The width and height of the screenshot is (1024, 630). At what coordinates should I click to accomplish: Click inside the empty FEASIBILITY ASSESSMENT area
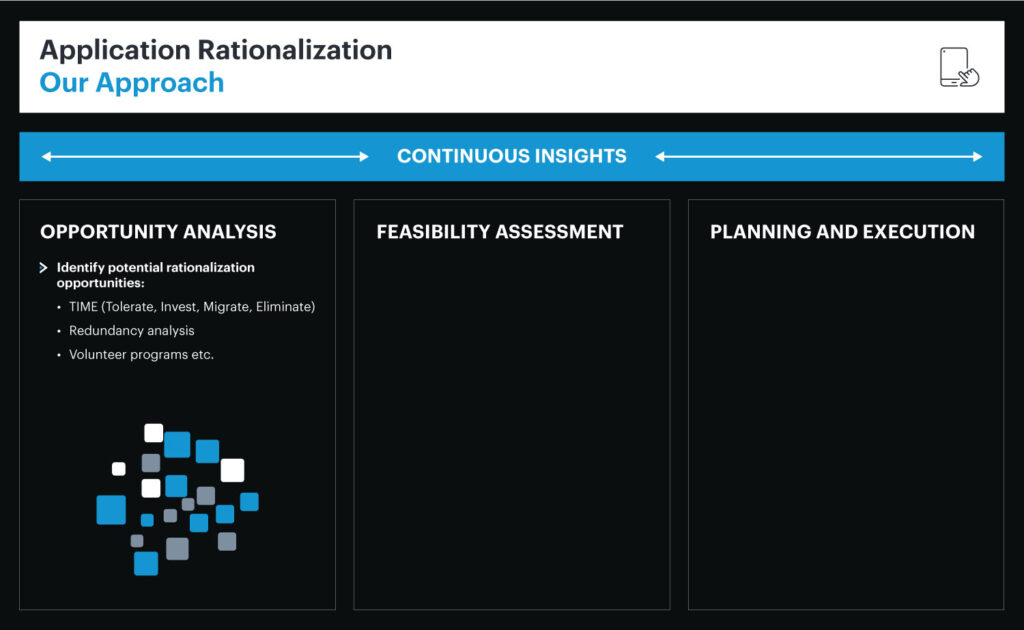tap(512, 420)
